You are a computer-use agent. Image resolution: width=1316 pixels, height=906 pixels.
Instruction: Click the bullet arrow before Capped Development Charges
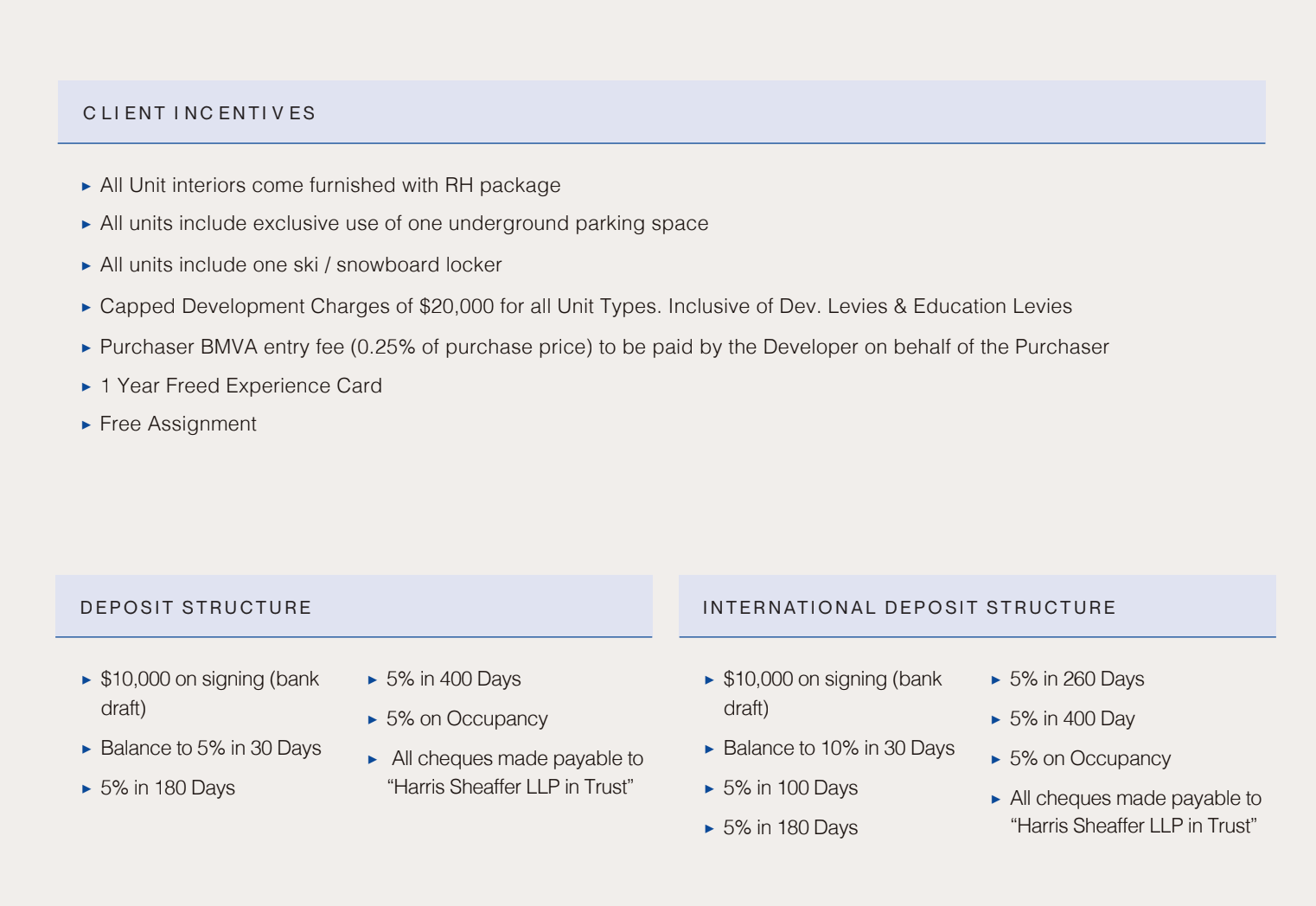click(x=86, y=307)
